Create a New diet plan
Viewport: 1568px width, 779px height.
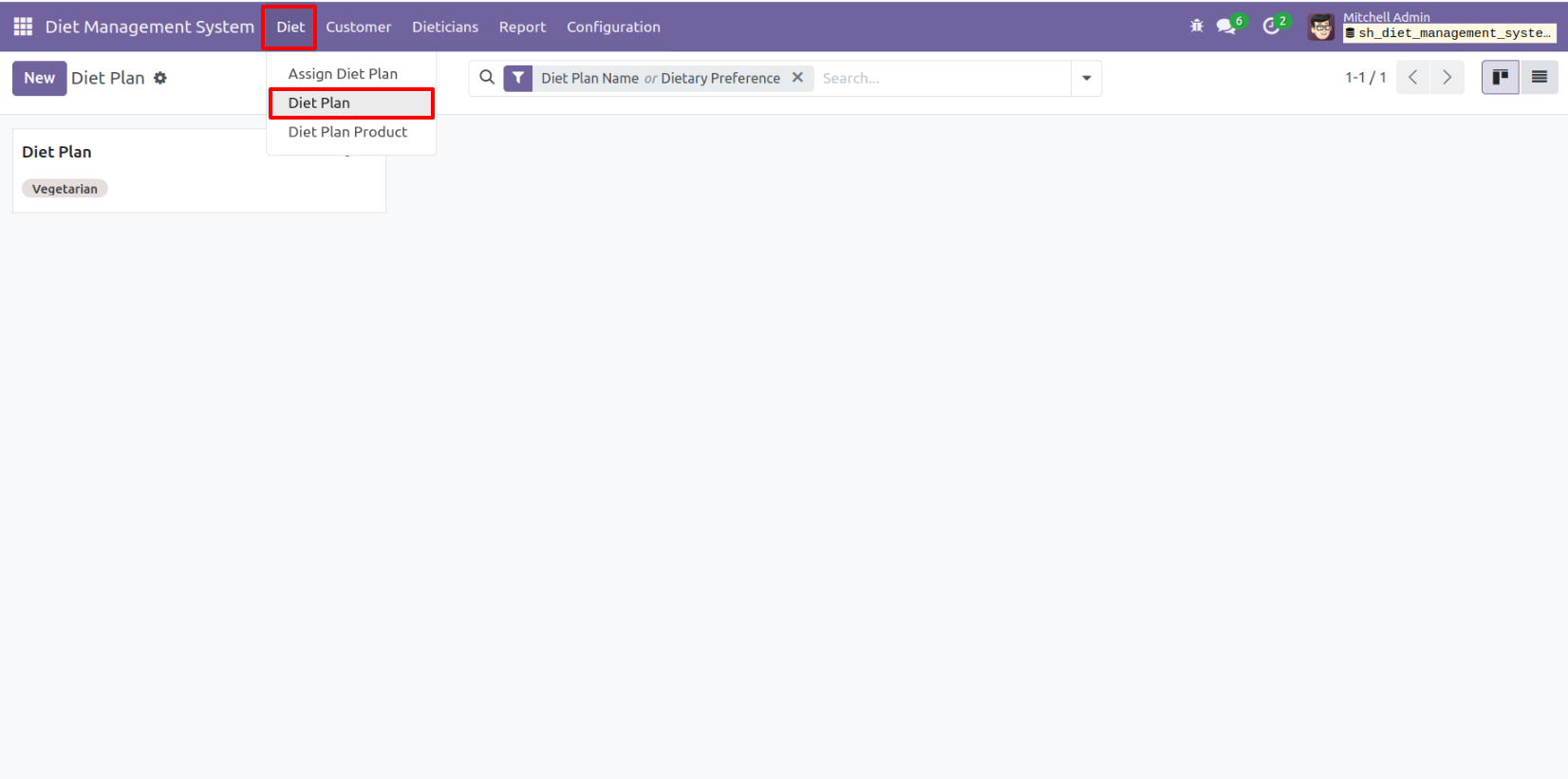40,78
